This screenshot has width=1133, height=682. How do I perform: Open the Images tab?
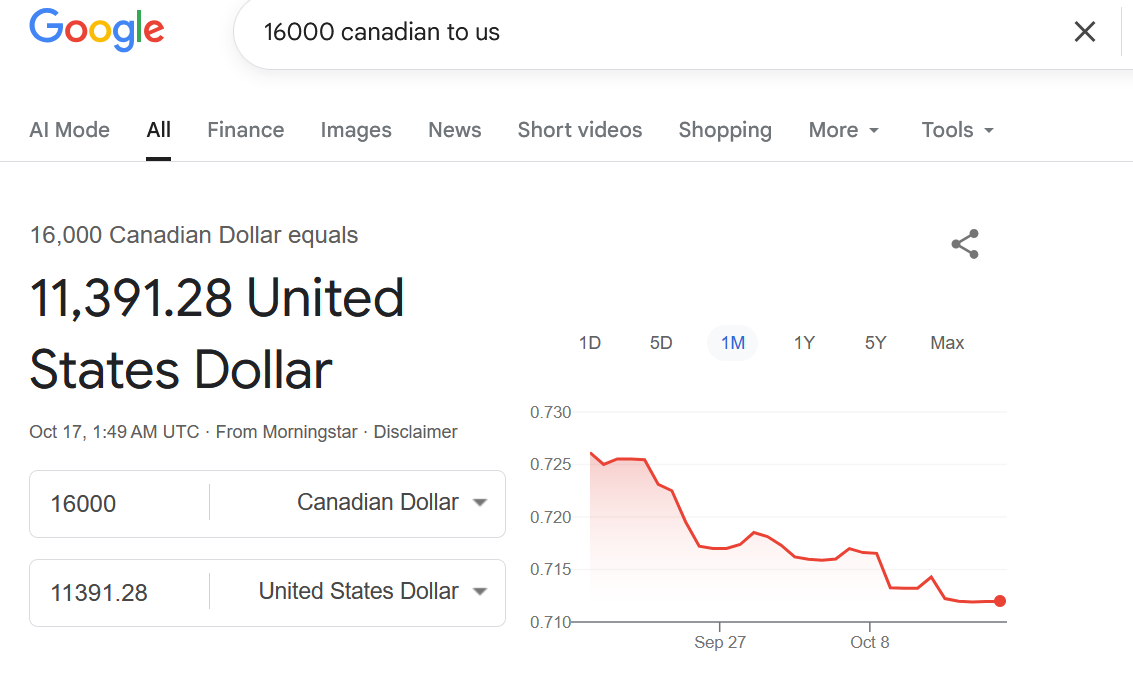(x=356, y=130)
